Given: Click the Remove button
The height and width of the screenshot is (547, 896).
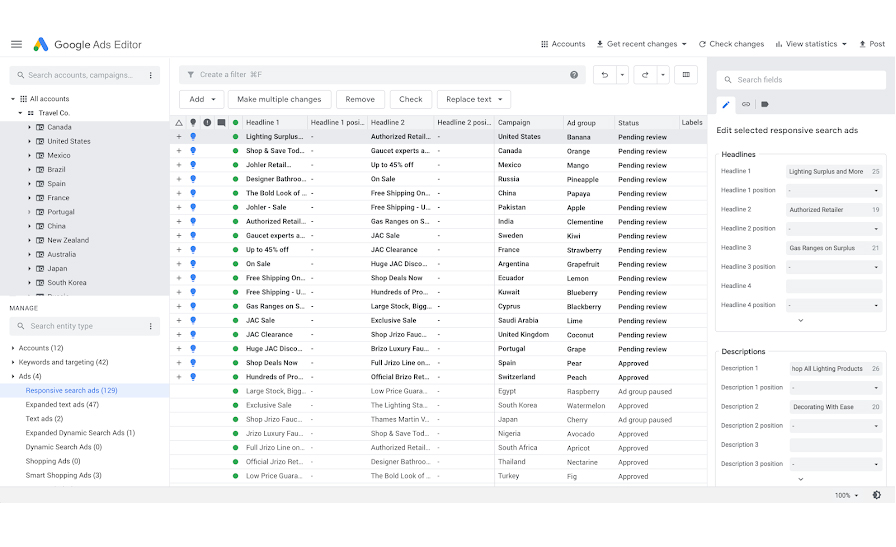Looking at the screenshot, I should (360, 99).
